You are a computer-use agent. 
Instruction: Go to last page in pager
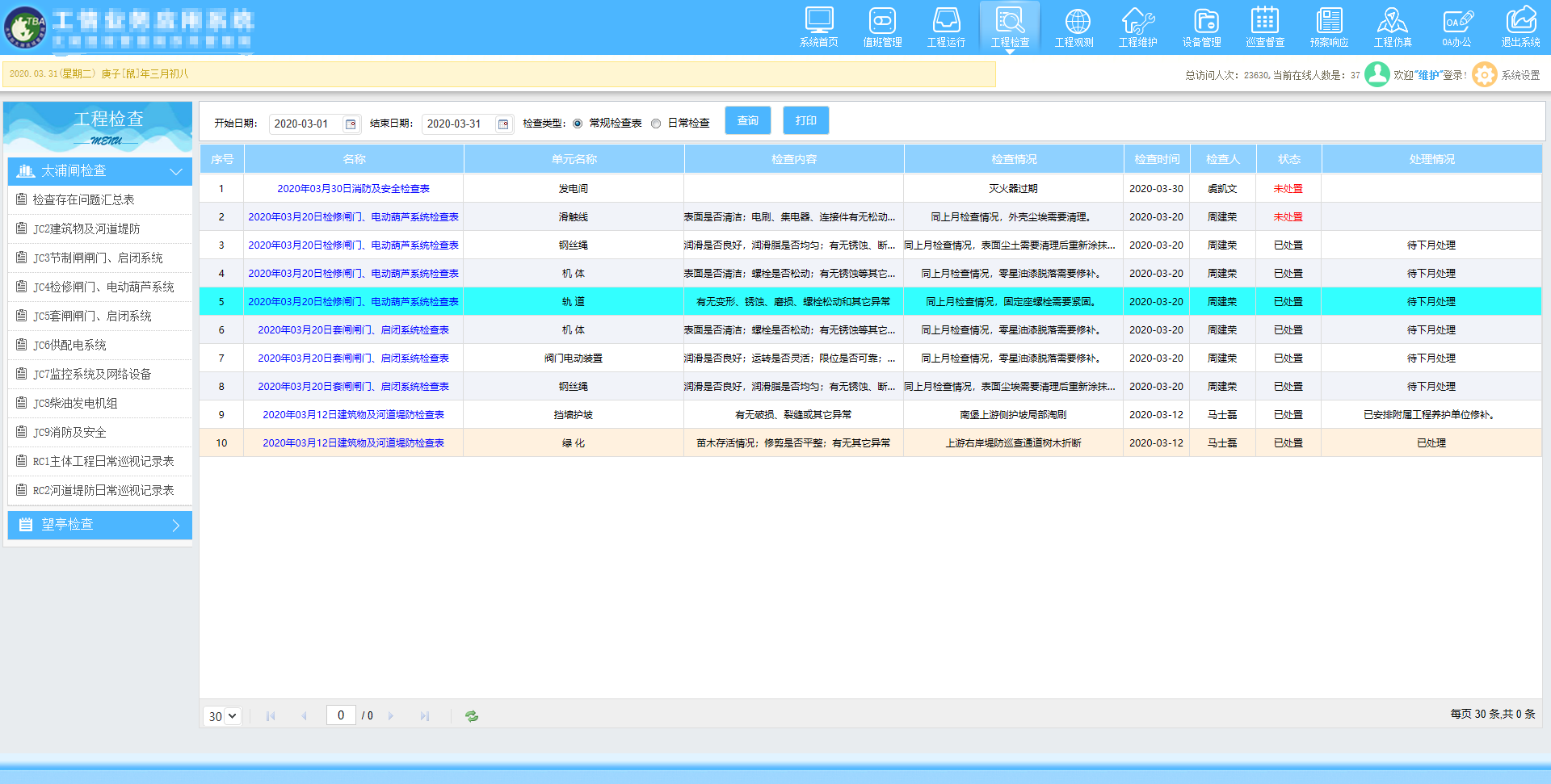pos(424,715)
